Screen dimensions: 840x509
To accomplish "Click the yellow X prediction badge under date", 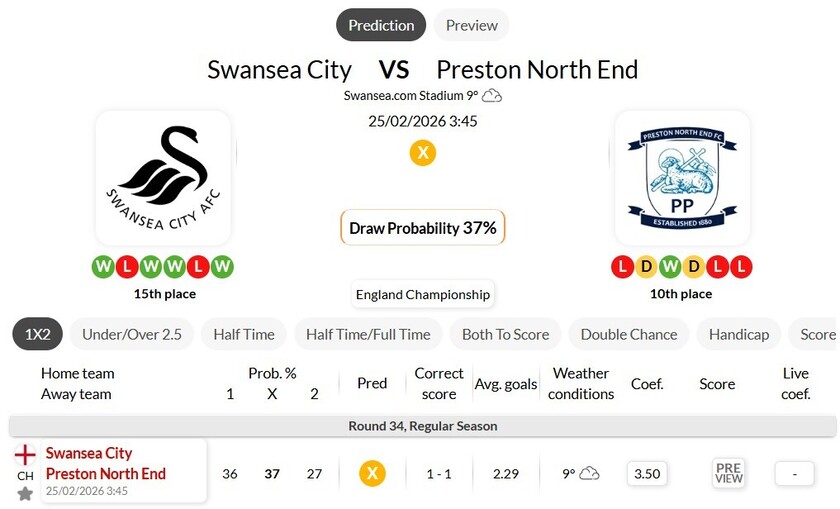I will (423, 153).
